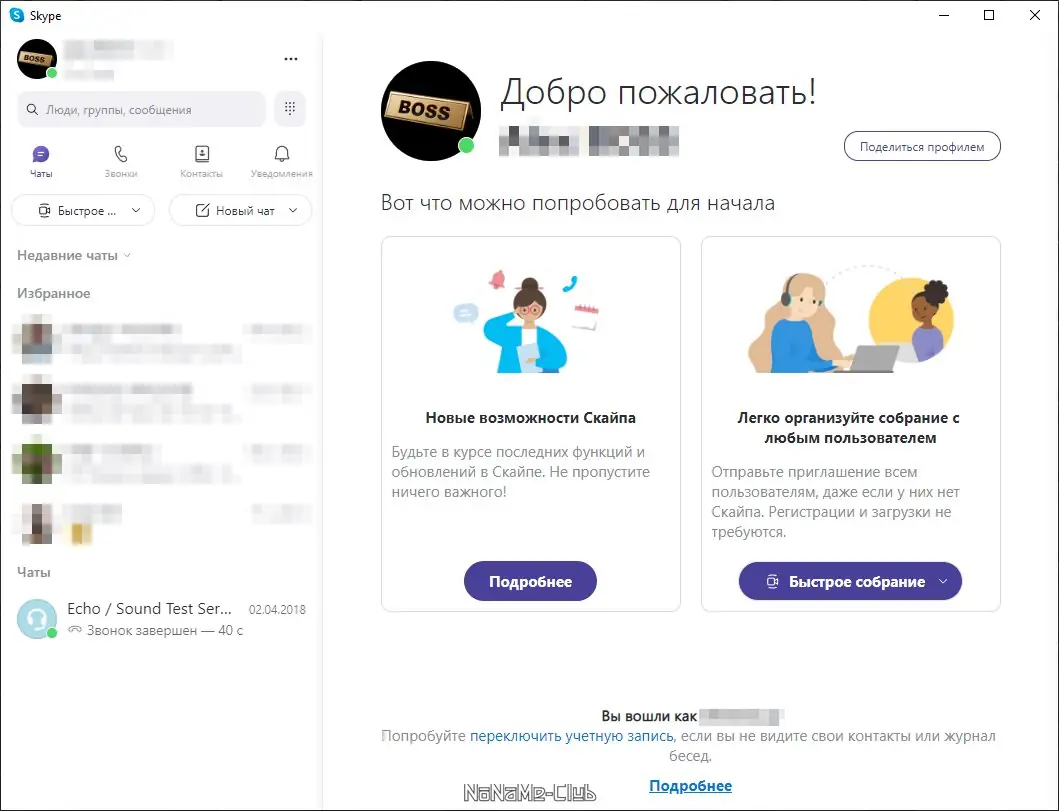Click the search magnifier icon

click(x=32, y=109)
